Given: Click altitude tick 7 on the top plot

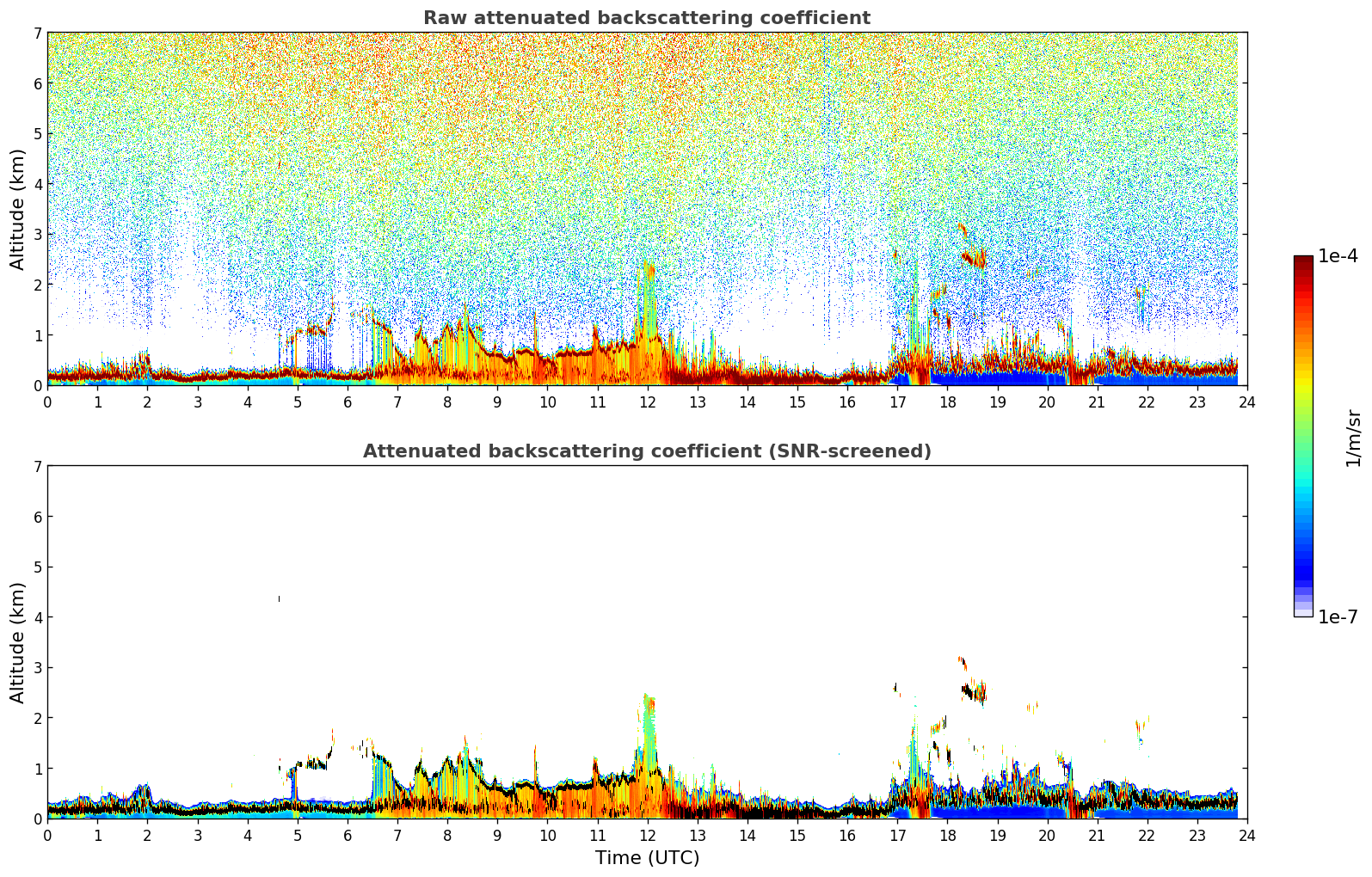Looking at the screenshot, I should 37,33.
